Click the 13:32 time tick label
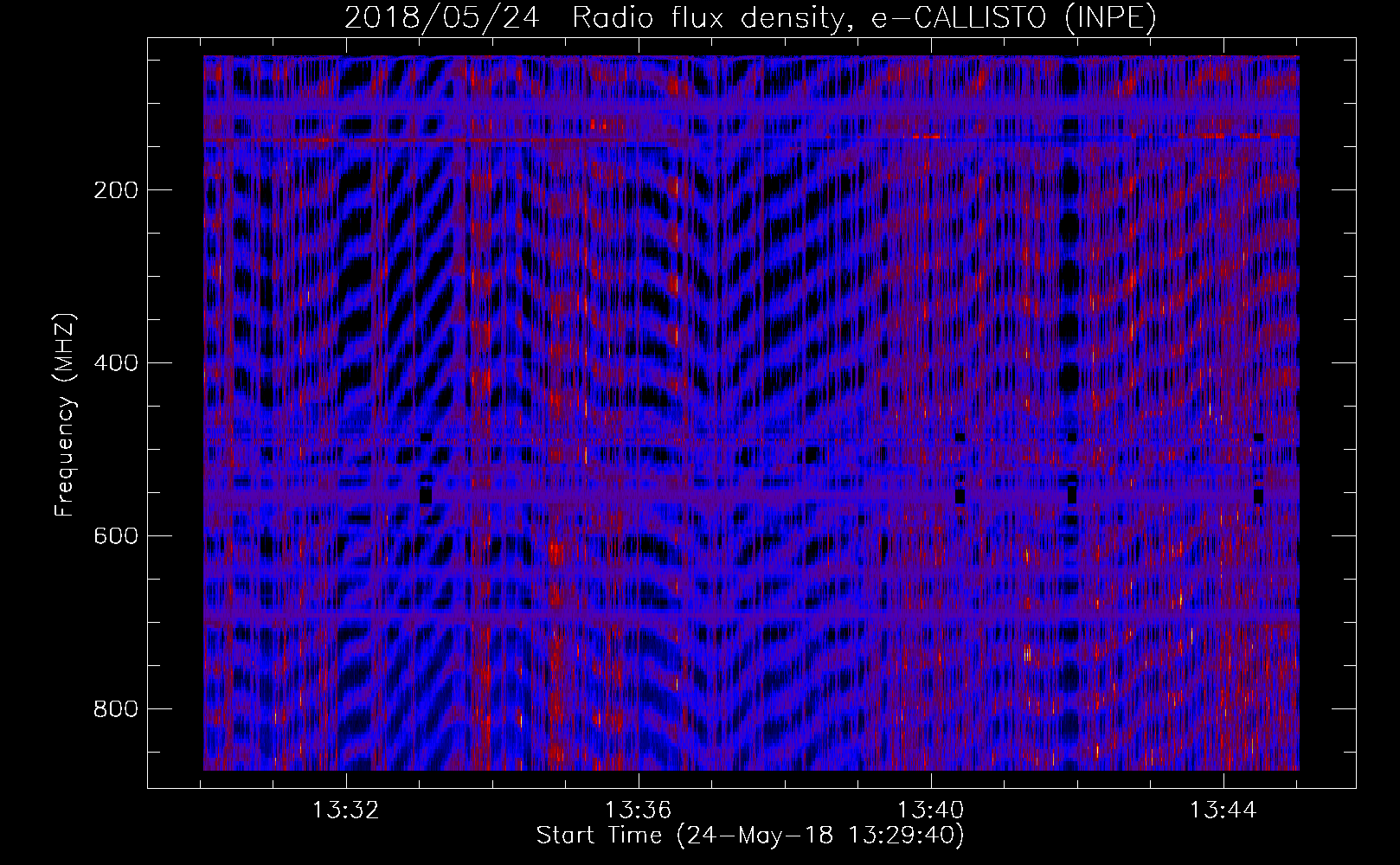 (346, 811)
